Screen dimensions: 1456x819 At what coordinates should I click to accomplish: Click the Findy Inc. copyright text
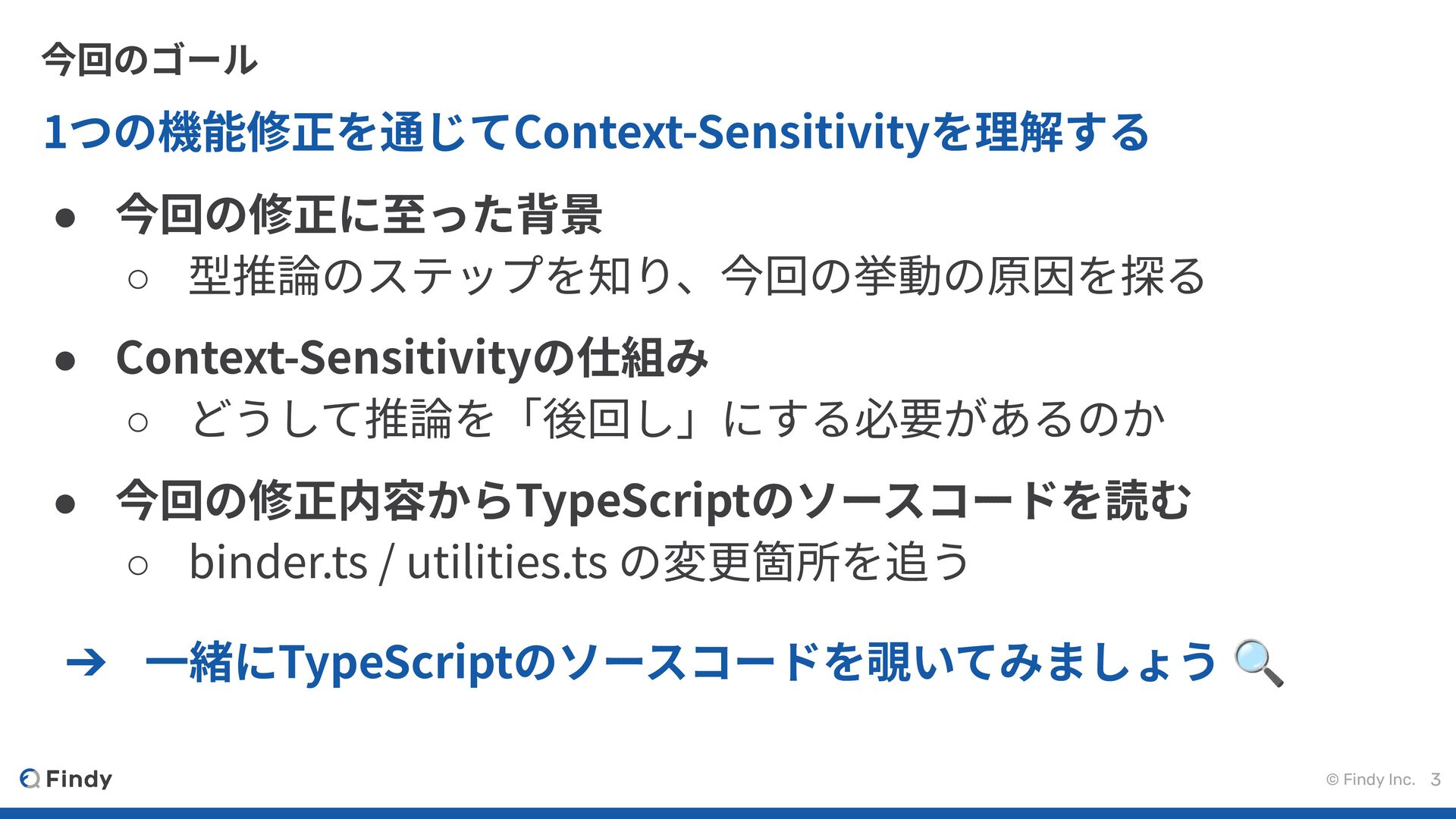click(1371, 780)
